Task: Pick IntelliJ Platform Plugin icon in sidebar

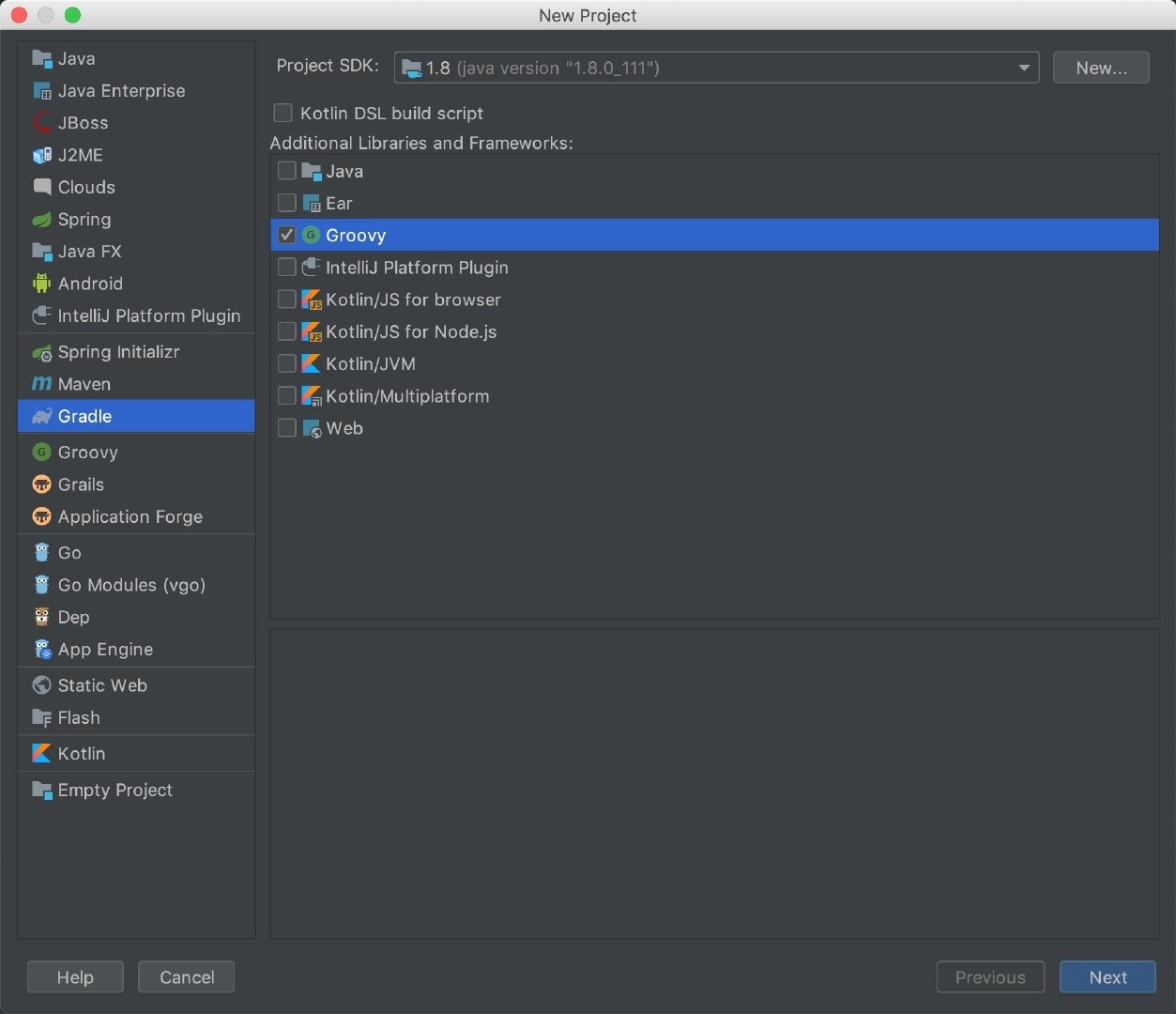Action: pos(41,315)
